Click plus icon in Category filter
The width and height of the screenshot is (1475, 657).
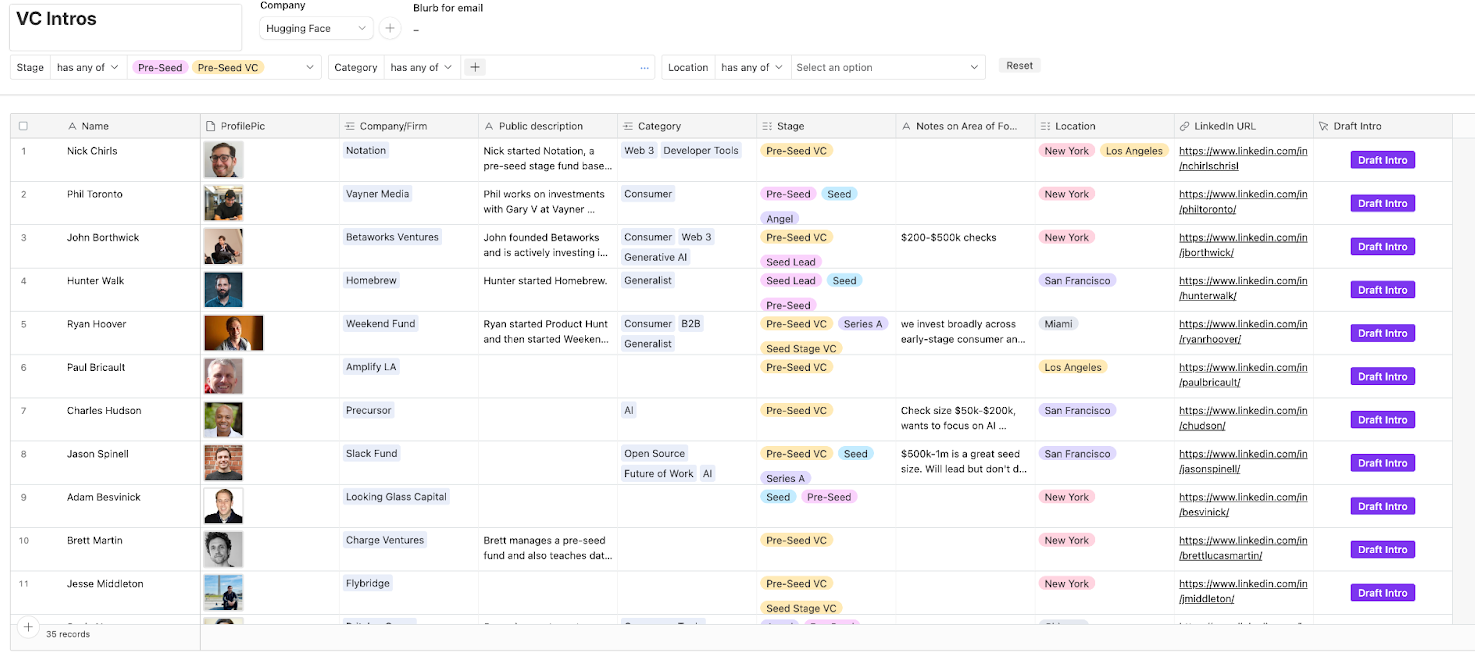[x=476, y=67]
